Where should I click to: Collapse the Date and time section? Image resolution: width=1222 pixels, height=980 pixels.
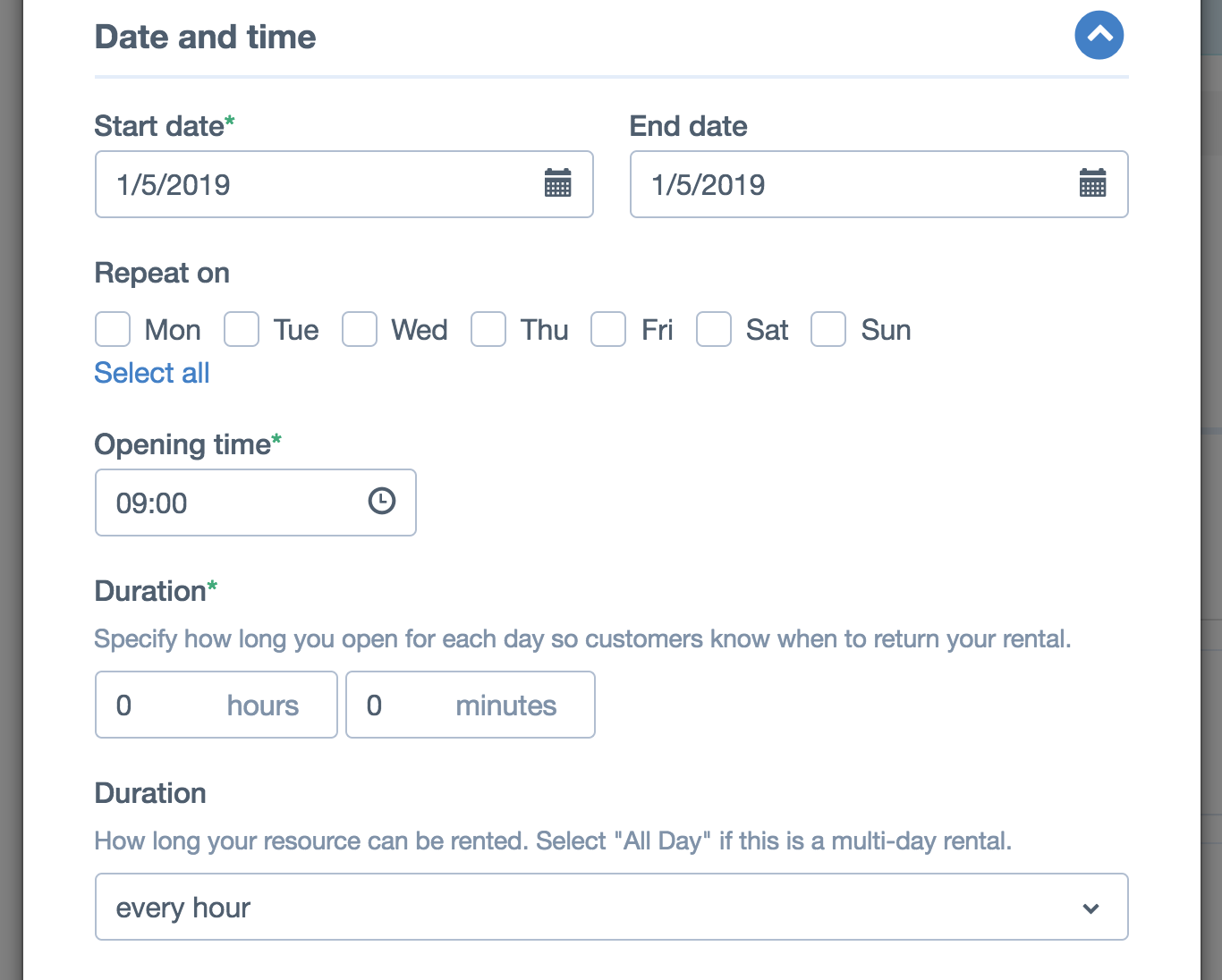click(1099, 36)
